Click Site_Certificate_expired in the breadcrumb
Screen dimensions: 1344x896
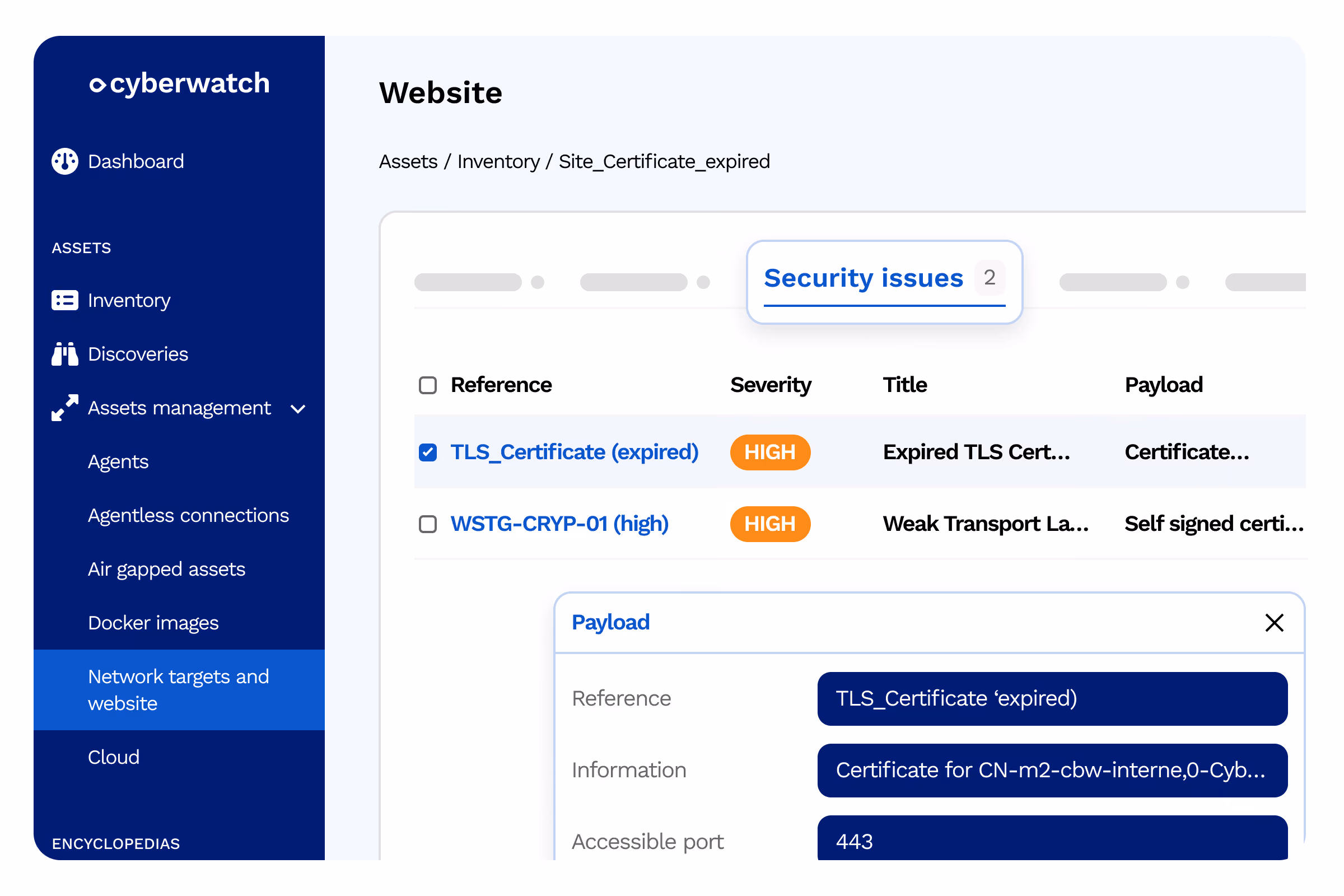point(664,162)
